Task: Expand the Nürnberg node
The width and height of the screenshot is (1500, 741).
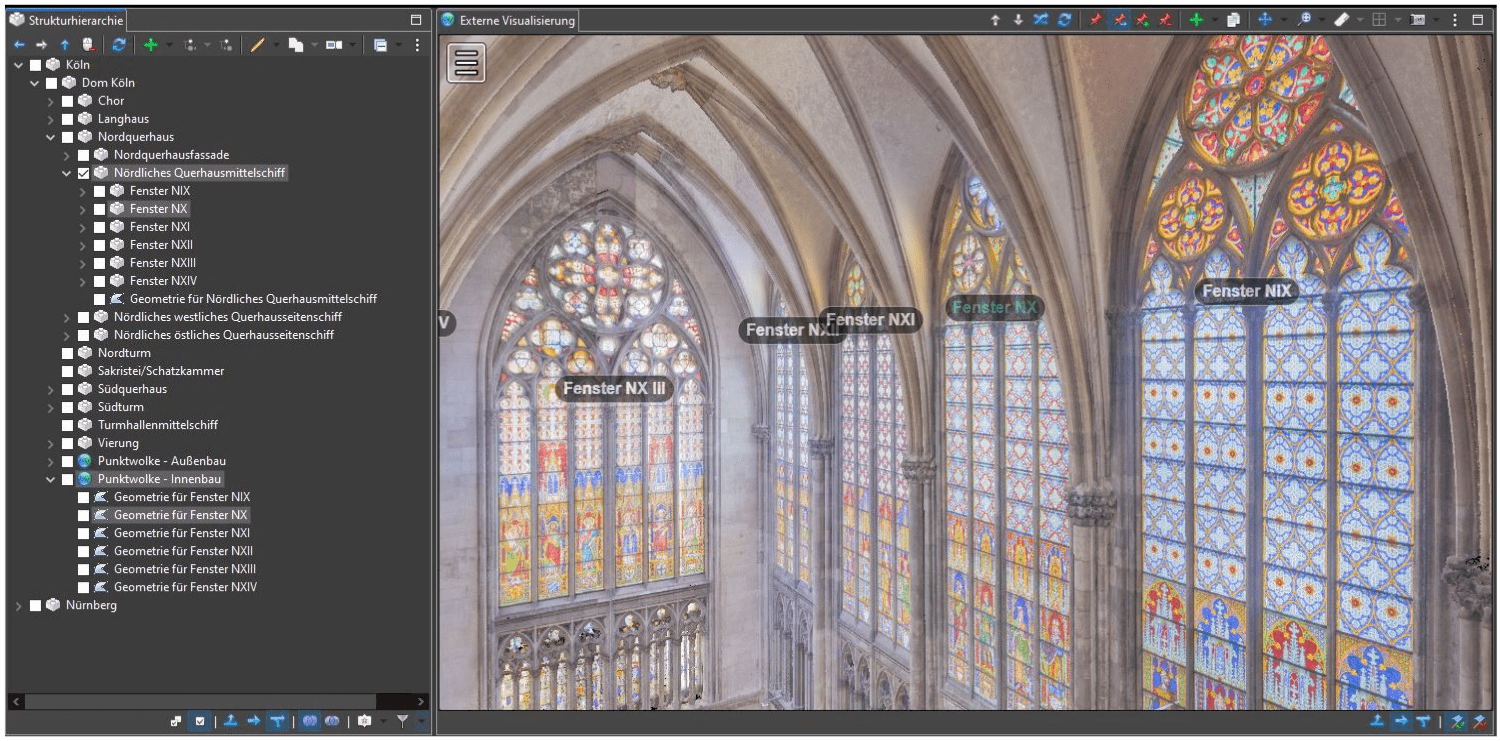Action: [19, 605]
